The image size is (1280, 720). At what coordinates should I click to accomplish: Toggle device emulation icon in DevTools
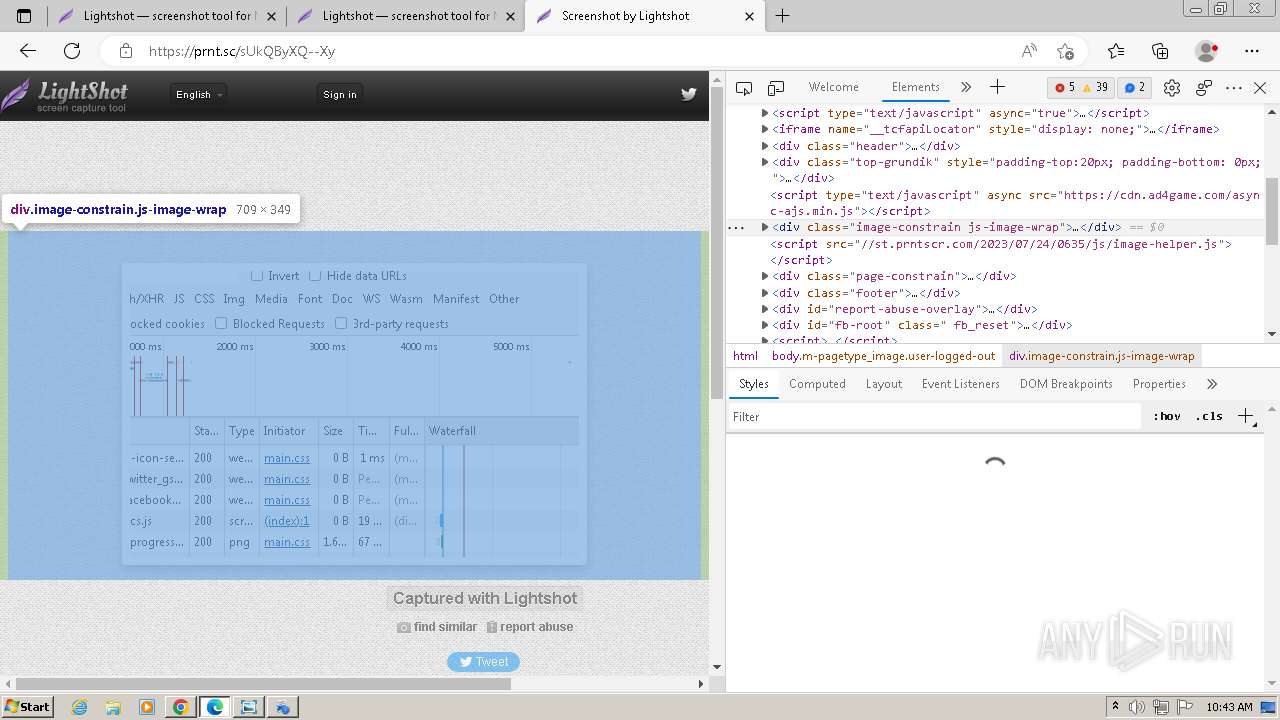click(776, 88)
